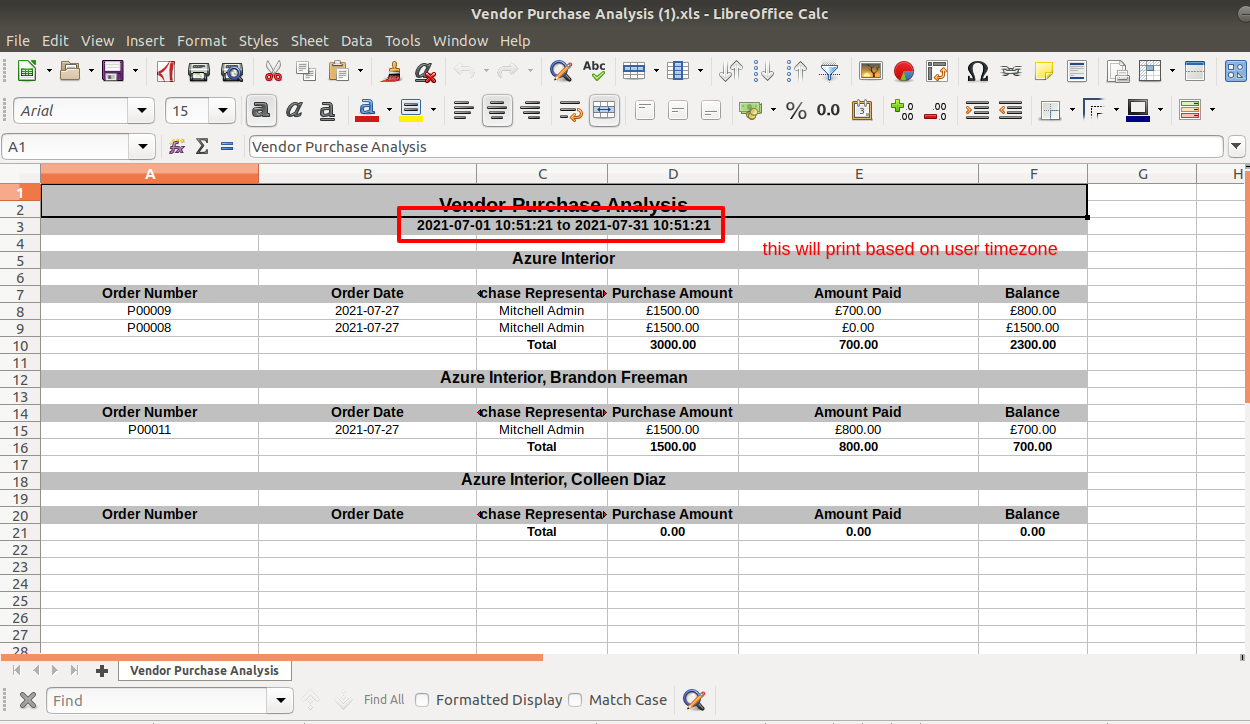Apply the red font color

(x=366, y=110)
